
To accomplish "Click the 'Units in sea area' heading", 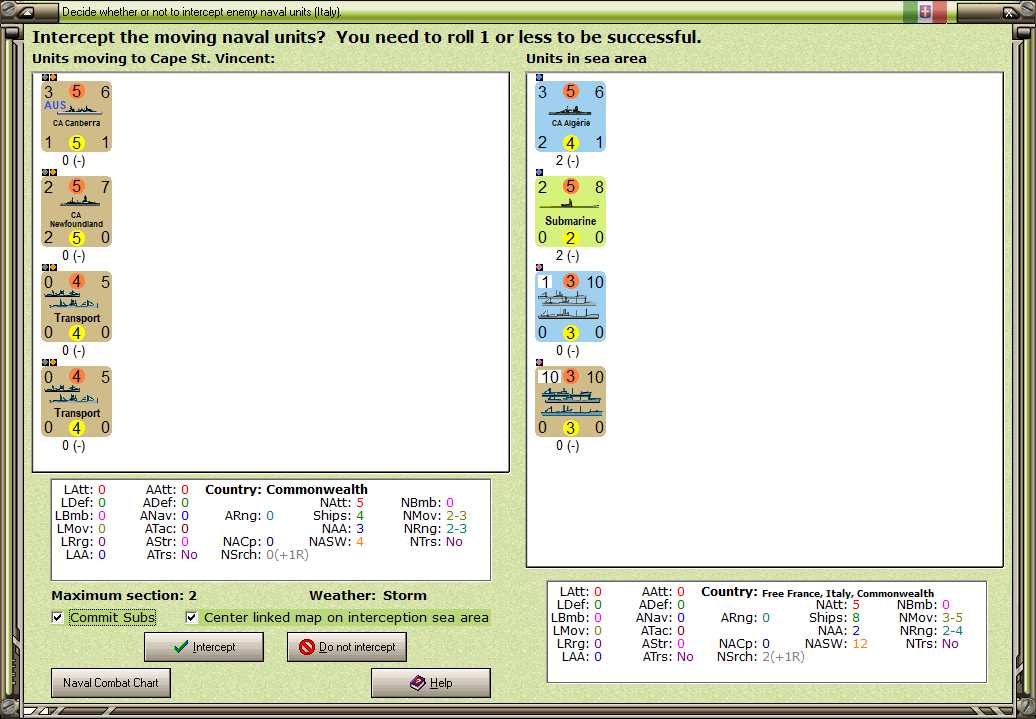I will coord(586,58).
